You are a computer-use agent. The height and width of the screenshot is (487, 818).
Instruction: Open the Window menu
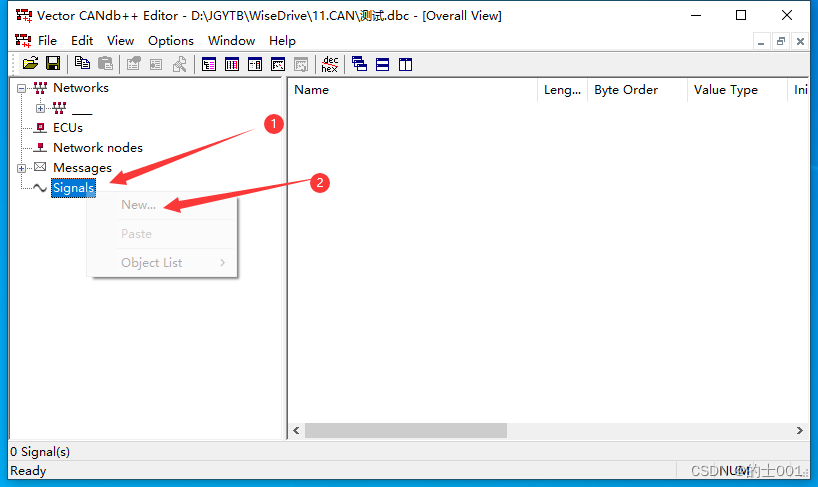click(x=231, y=41)
